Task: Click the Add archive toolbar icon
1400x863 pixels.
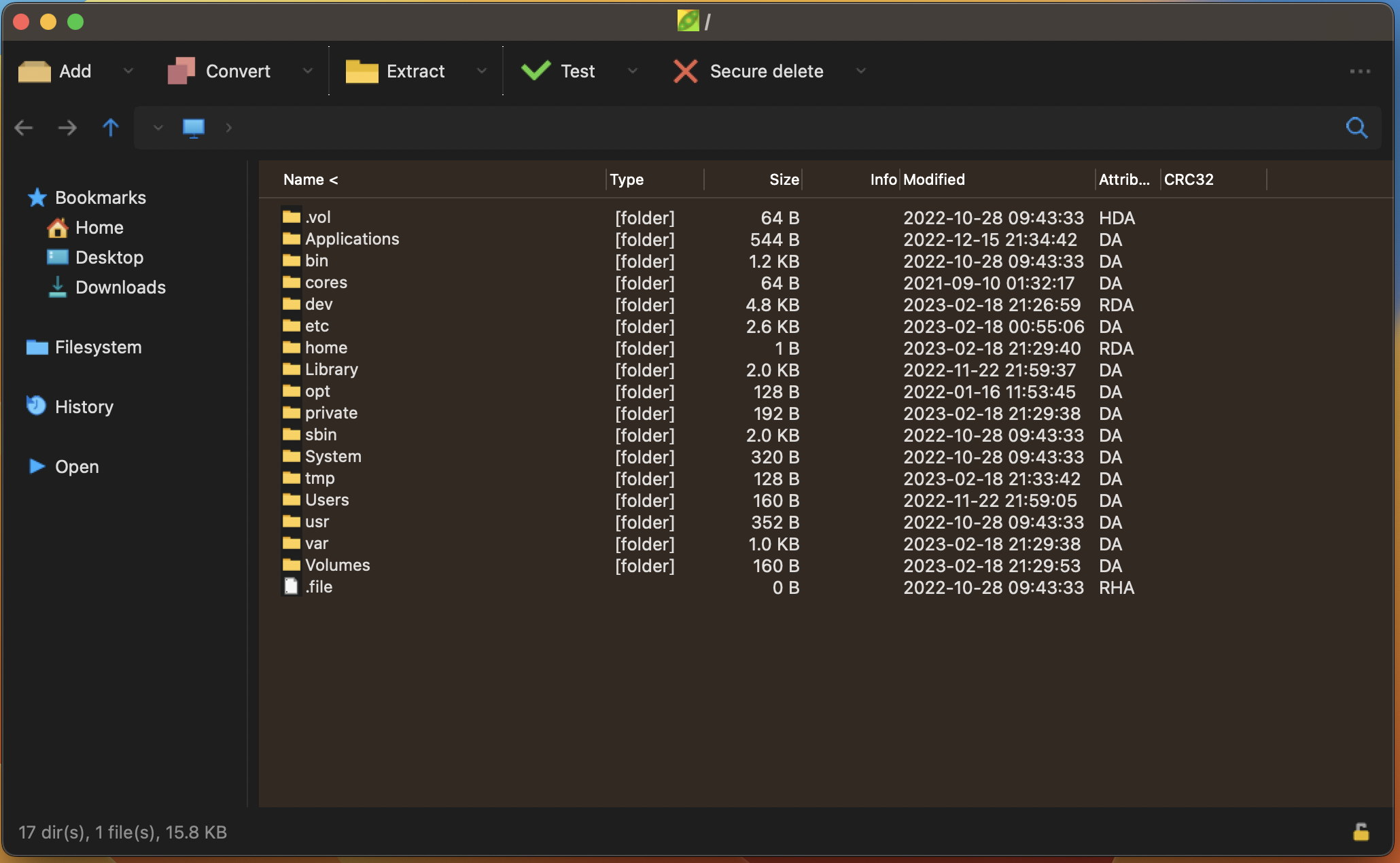Action: point(35,71)
